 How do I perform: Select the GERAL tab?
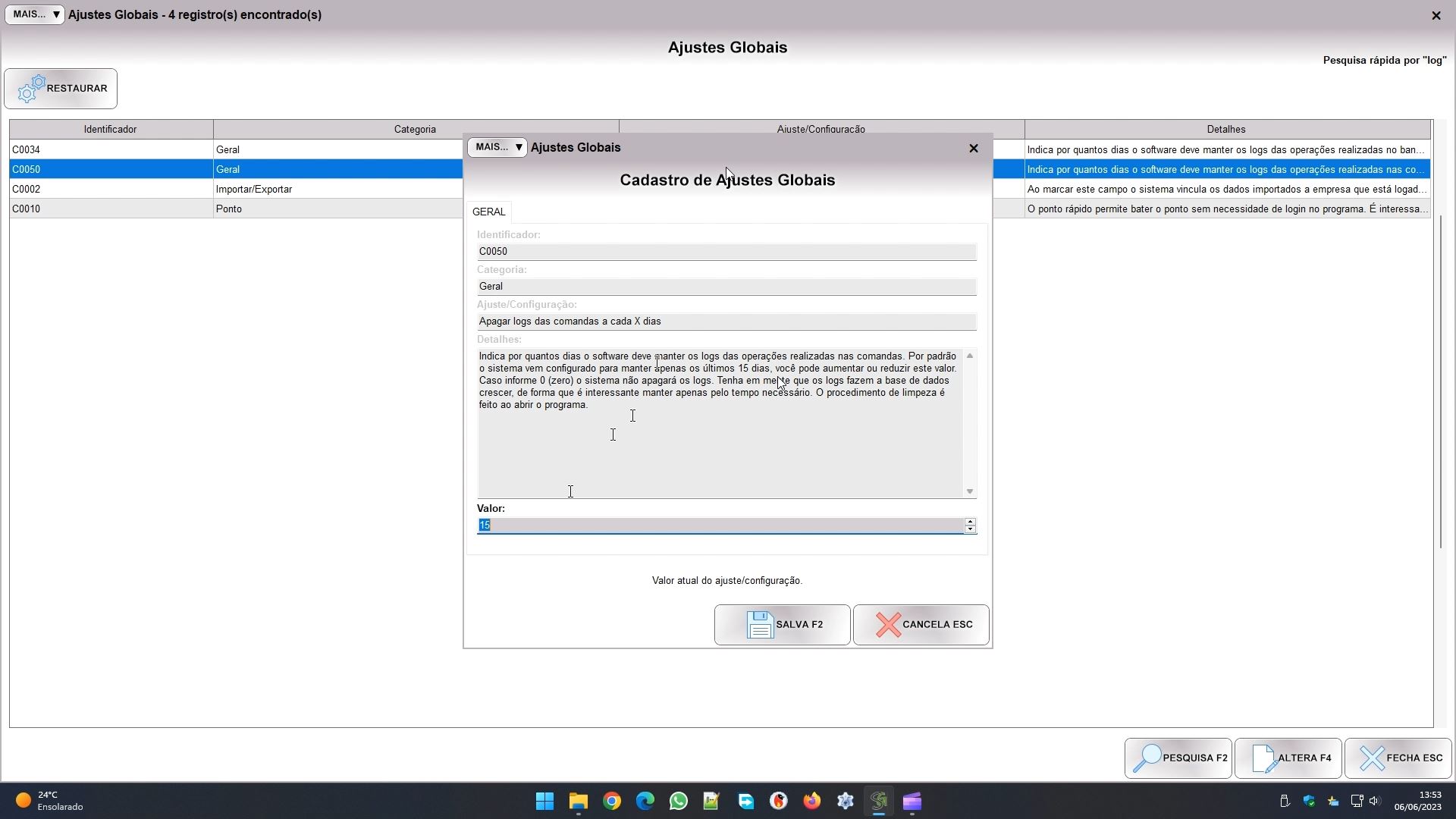pos(488,212)
